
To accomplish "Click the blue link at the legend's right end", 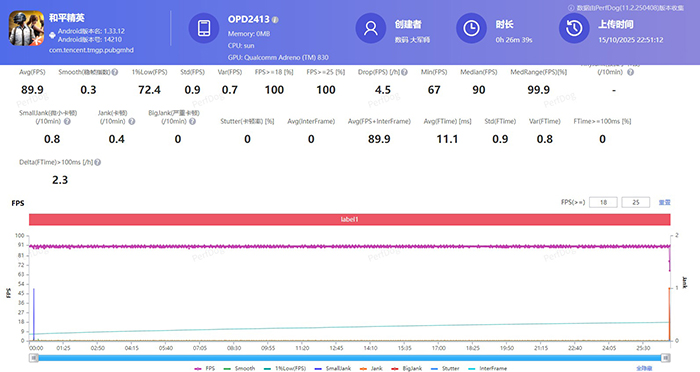I will click(x=644, y=368).
